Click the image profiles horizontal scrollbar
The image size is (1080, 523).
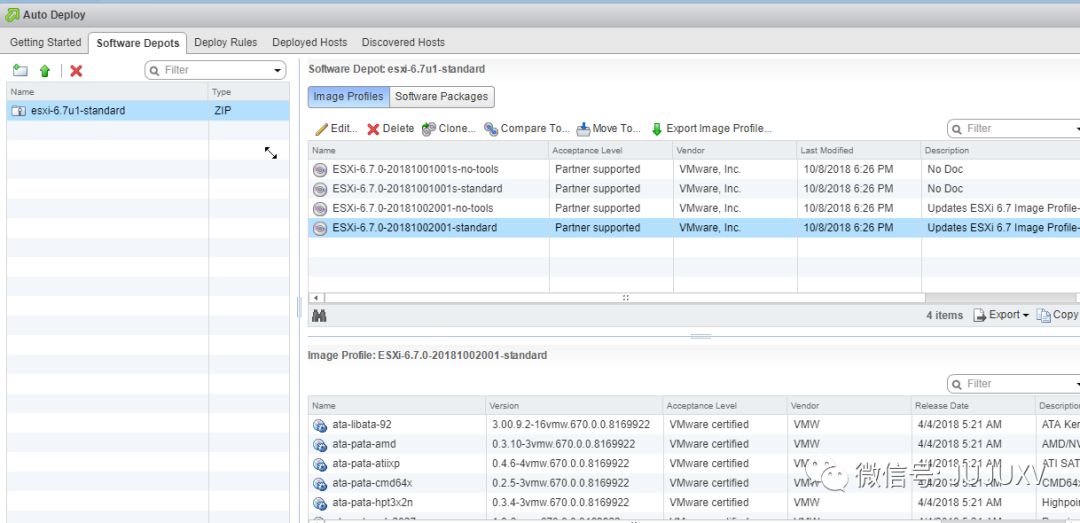click(x=625, y=298)
